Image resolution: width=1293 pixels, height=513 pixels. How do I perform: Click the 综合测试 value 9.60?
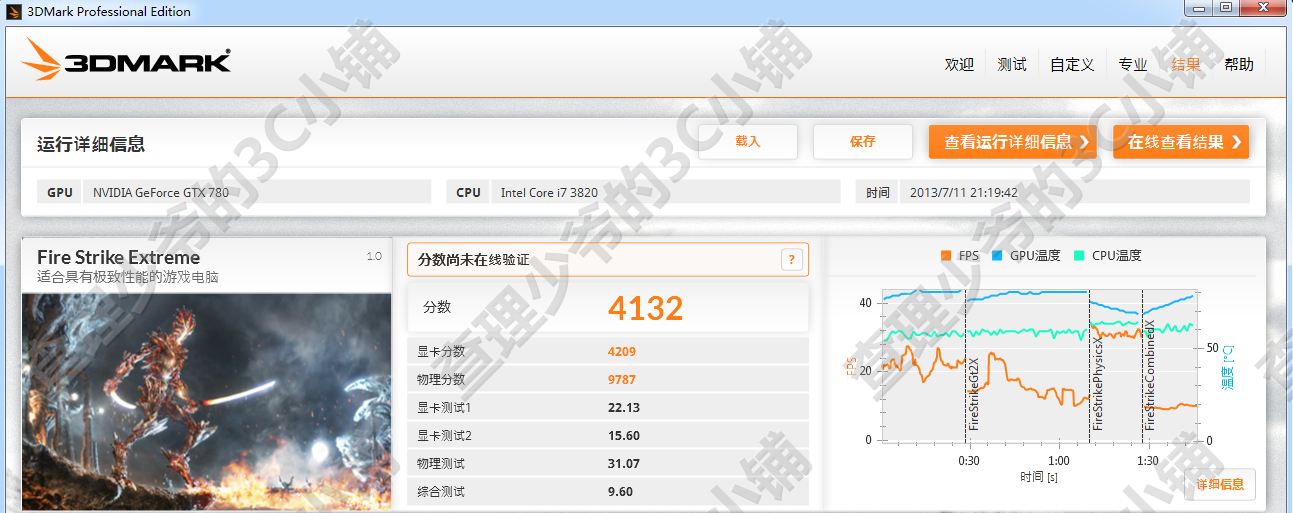click(x=620, y=492)
